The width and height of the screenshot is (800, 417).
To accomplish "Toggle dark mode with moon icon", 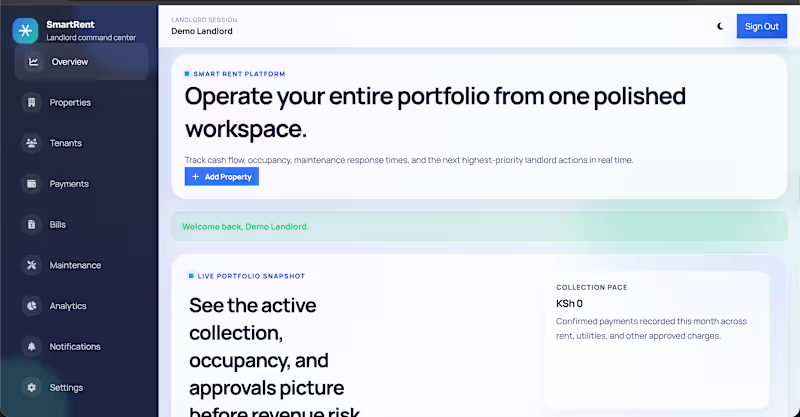I will (x=720, y=26).
